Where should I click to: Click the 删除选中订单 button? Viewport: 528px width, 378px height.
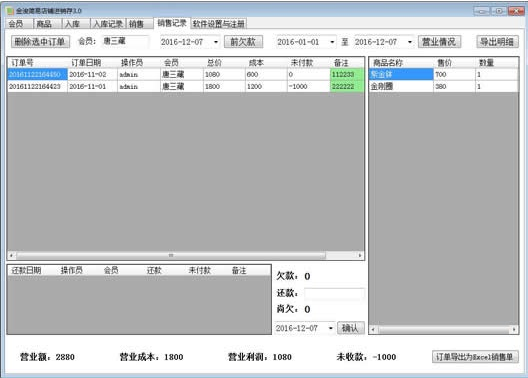40,42
